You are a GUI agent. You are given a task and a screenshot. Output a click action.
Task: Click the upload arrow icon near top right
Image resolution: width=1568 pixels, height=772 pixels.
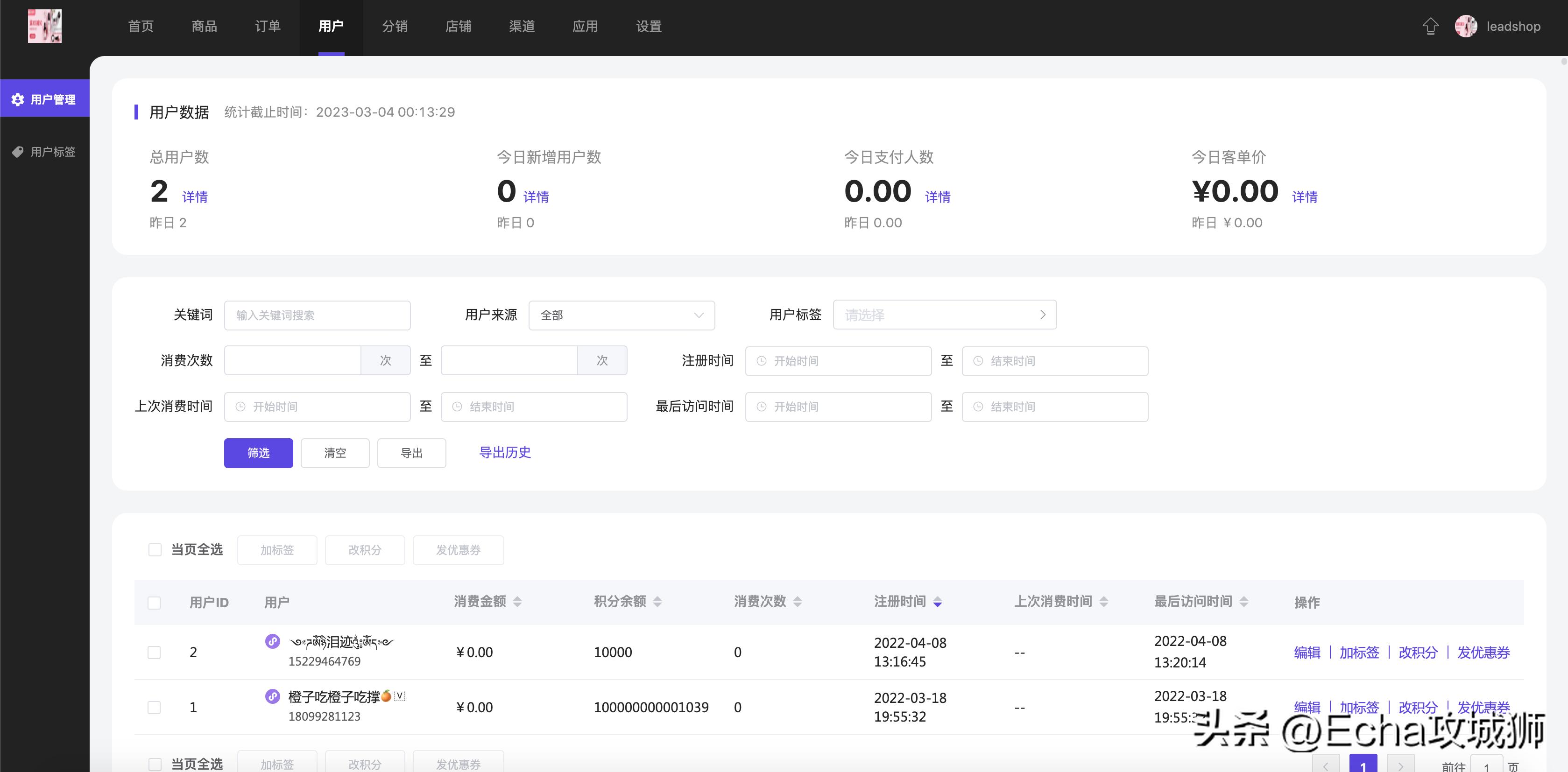coord(1431,26)
